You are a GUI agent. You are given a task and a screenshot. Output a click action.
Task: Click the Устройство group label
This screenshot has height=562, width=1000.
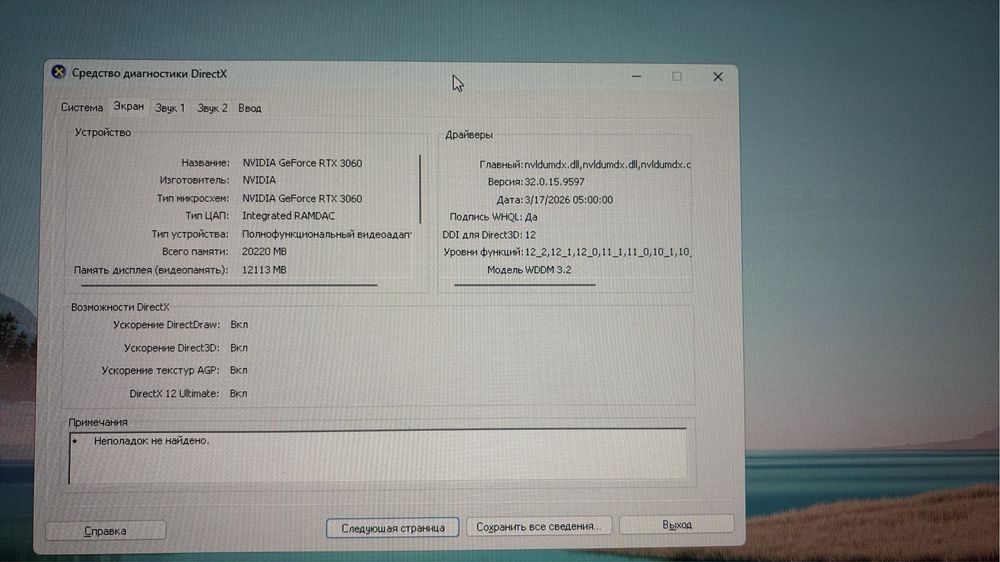[x=103, y=132]
